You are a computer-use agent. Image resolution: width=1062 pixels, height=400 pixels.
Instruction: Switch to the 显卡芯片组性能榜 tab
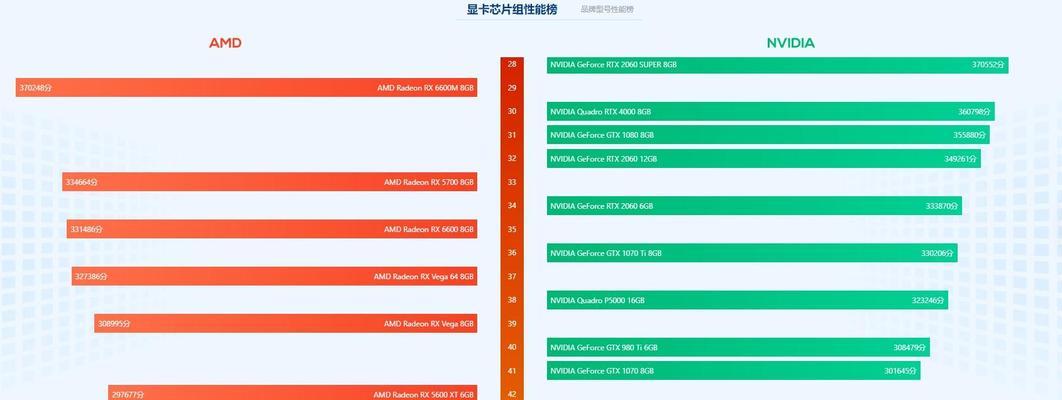point(512,9)
